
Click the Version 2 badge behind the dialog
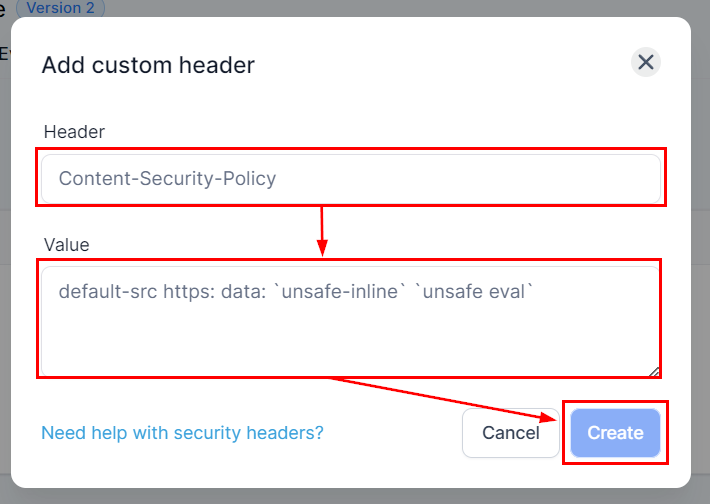point(61,8)
